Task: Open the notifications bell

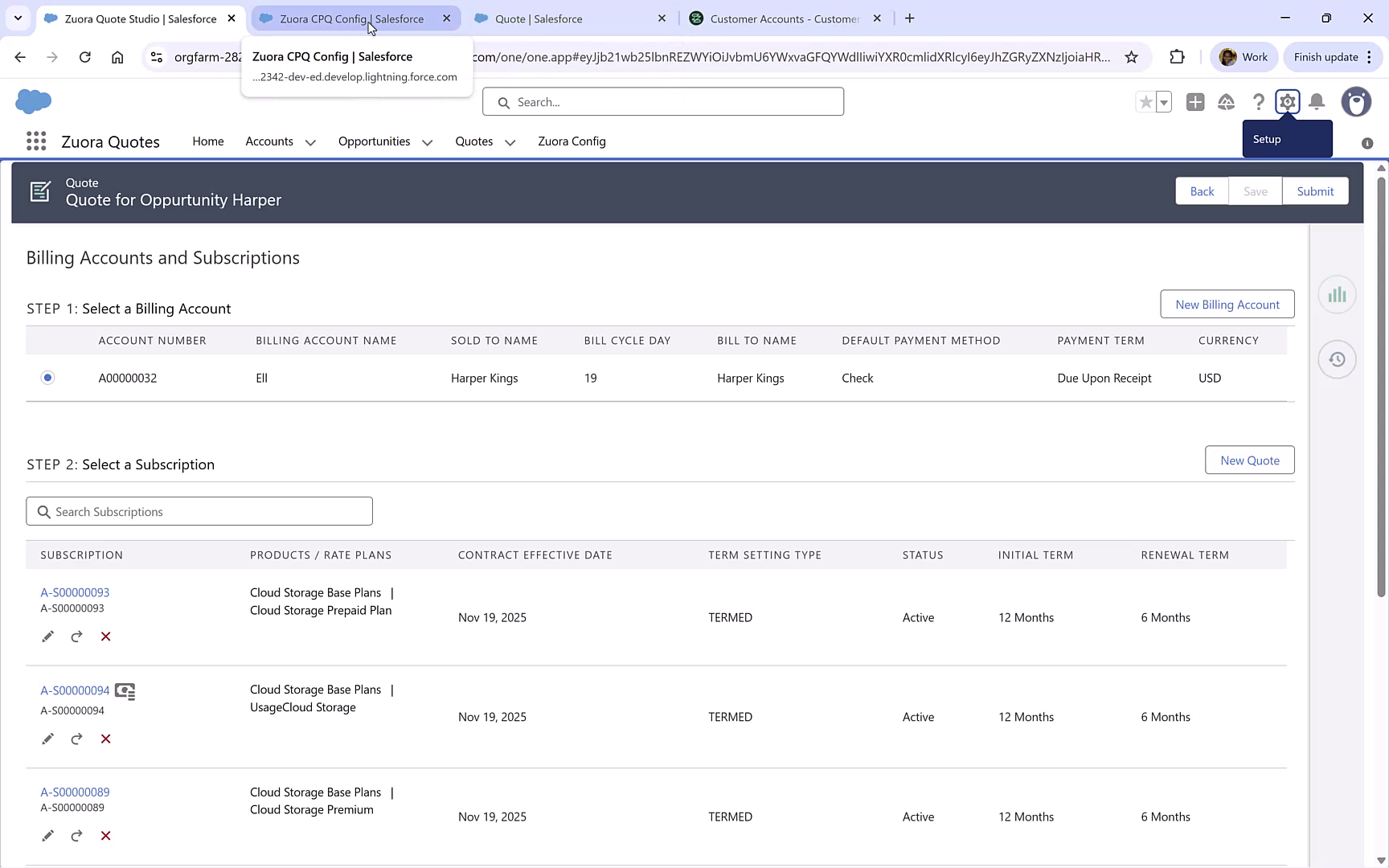Action: pyautogui.click(x=1317, y=102)
